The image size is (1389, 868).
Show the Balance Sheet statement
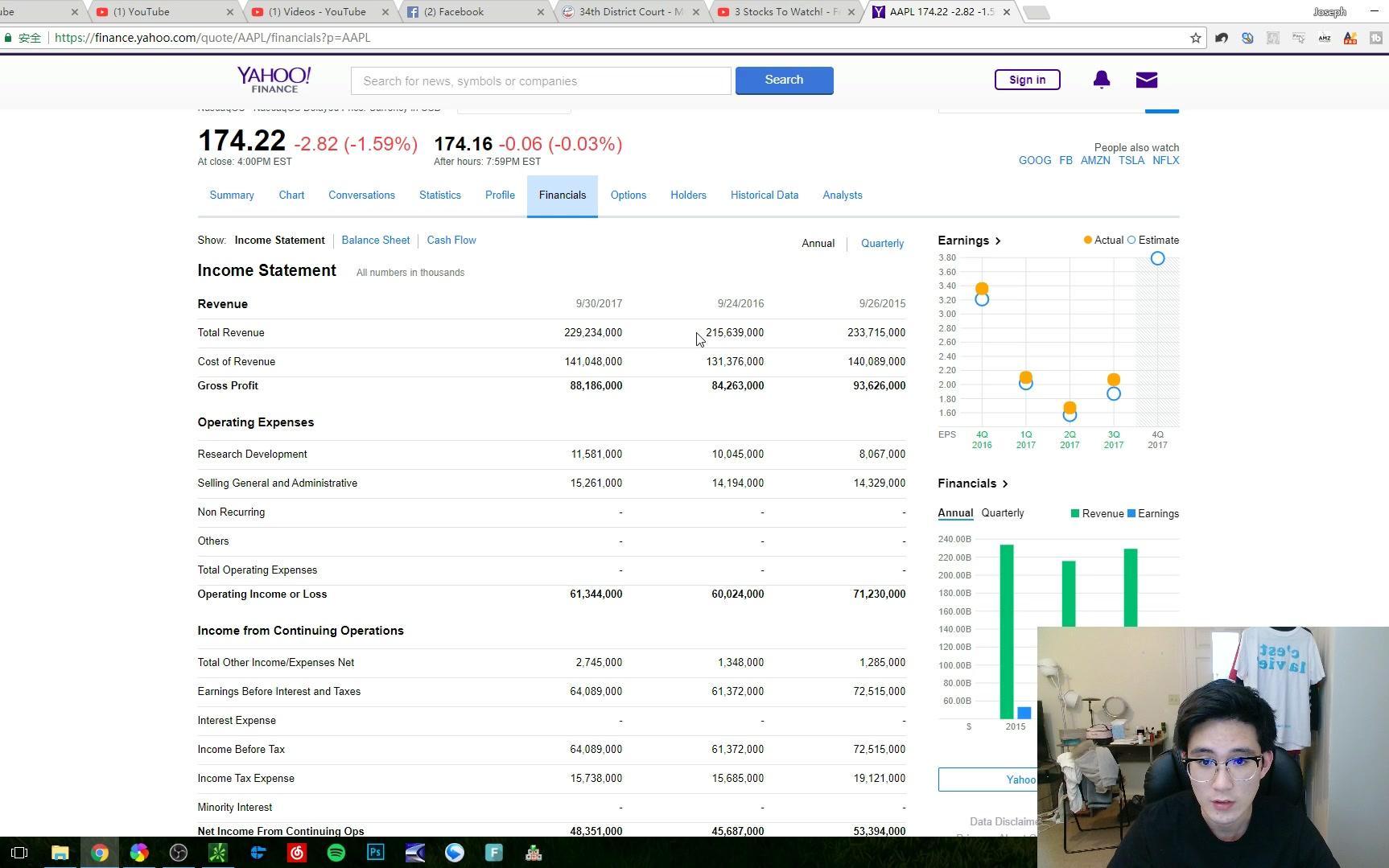coord(376,241)
